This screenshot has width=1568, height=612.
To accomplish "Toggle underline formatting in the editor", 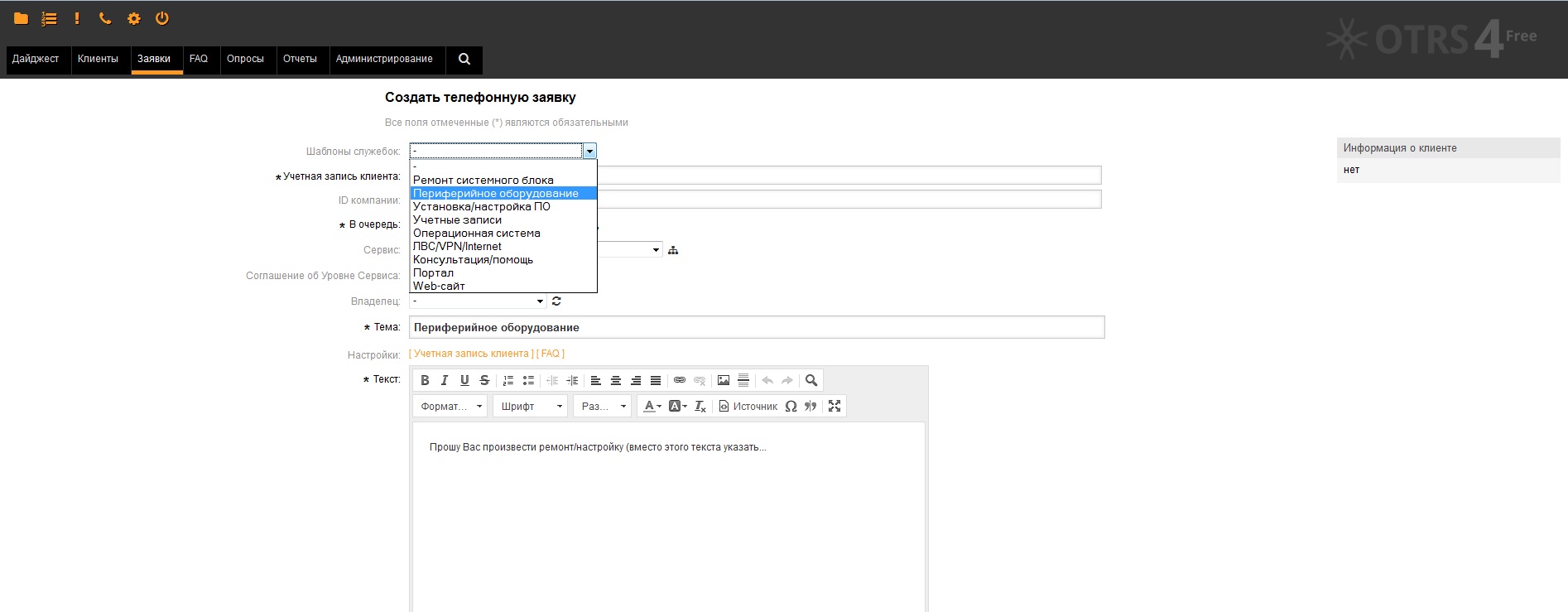I will [x=464, y=380].
